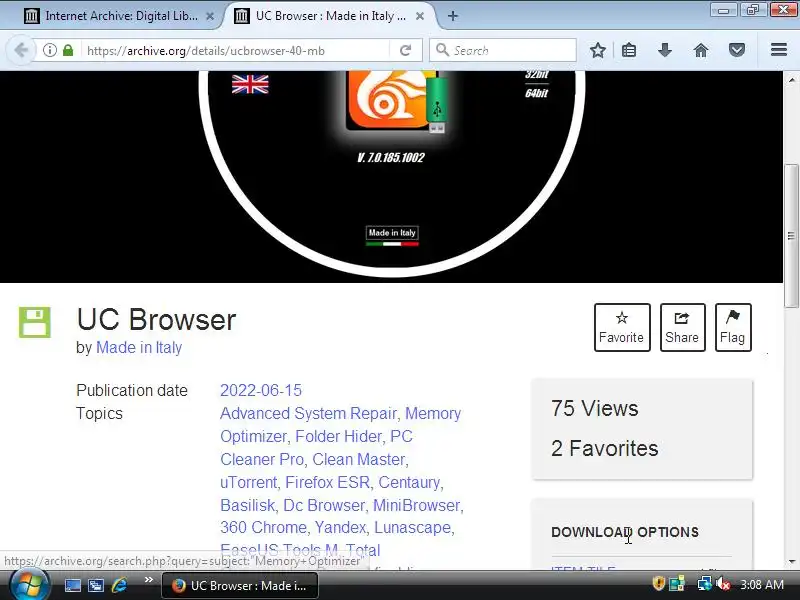Click the green floppy disk software icon
The image size is (800, 600).
pos(35,322)
